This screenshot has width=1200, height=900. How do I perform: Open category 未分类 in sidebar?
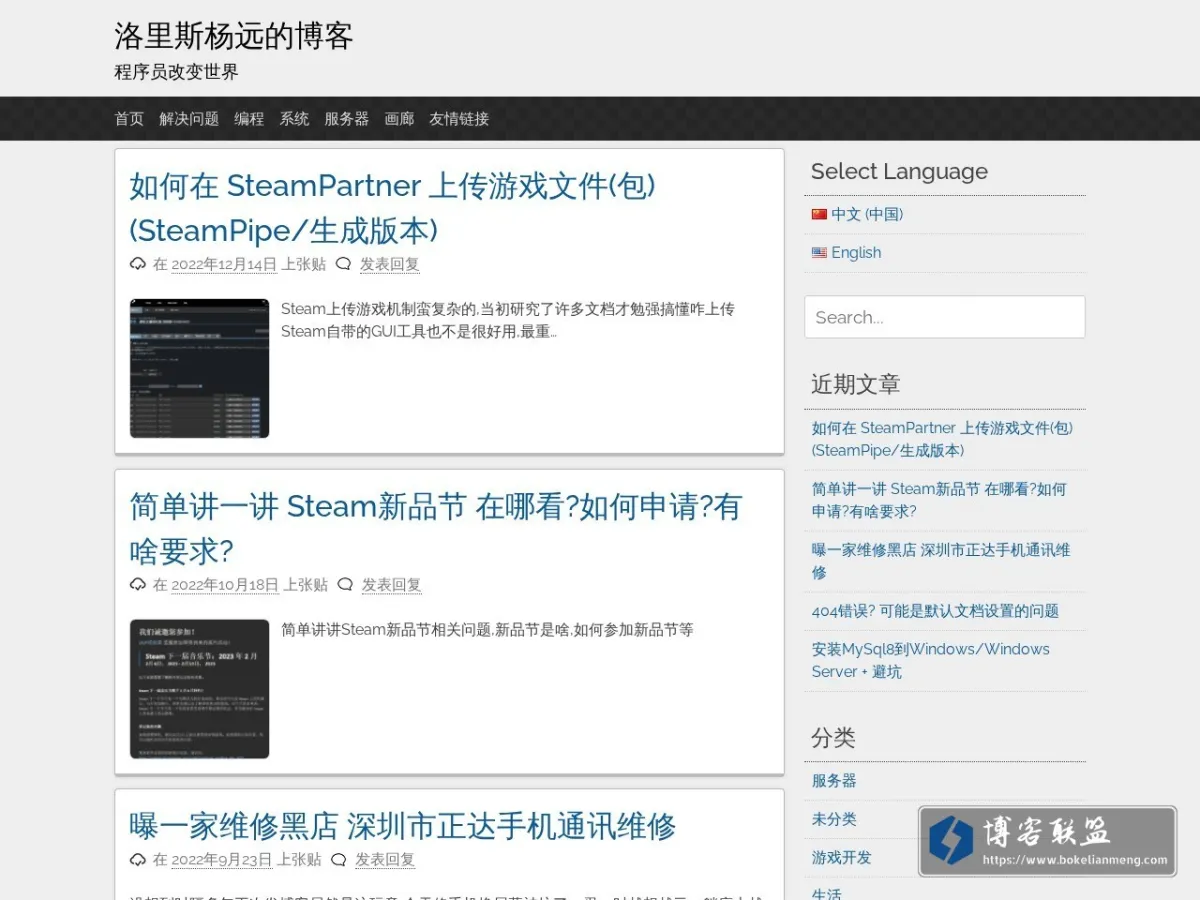(834, 819)
